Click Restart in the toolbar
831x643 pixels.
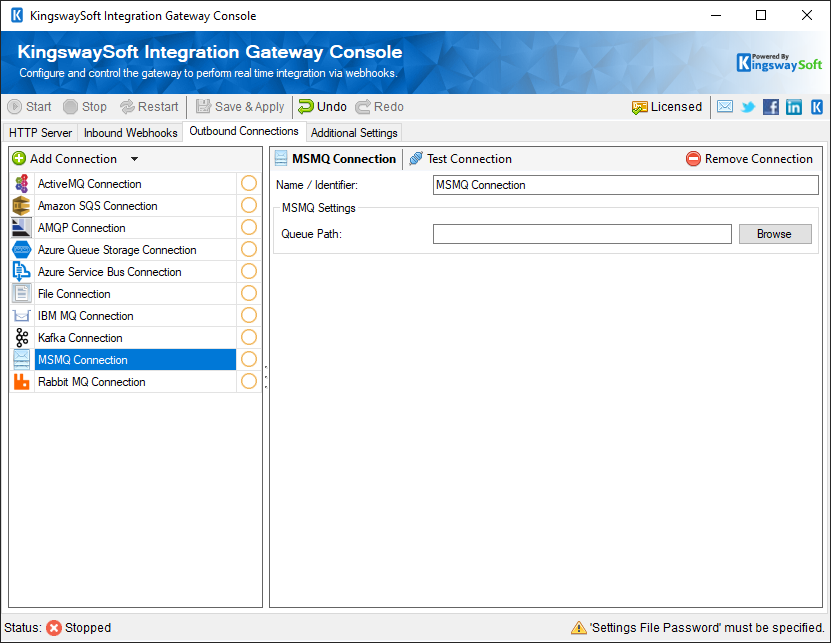tap(149, 107)
